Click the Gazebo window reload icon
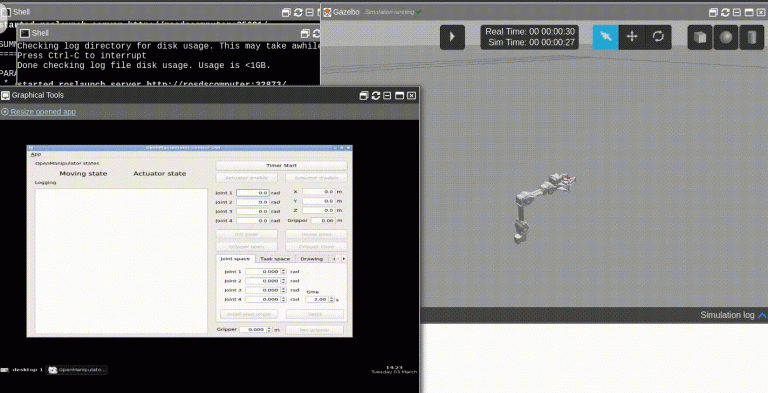This screenshot has height=393, width=768. [x=725, y=12]
